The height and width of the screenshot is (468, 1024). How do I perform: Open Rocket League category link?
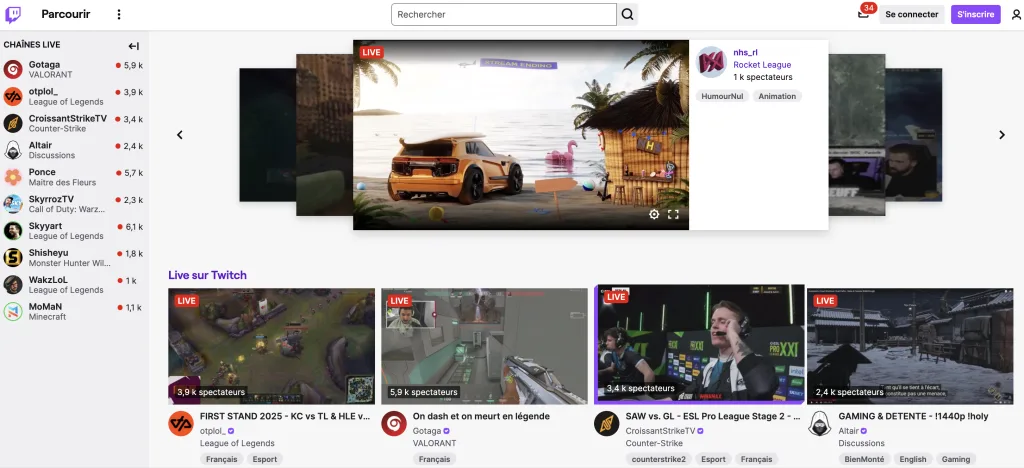pos(762,65)
